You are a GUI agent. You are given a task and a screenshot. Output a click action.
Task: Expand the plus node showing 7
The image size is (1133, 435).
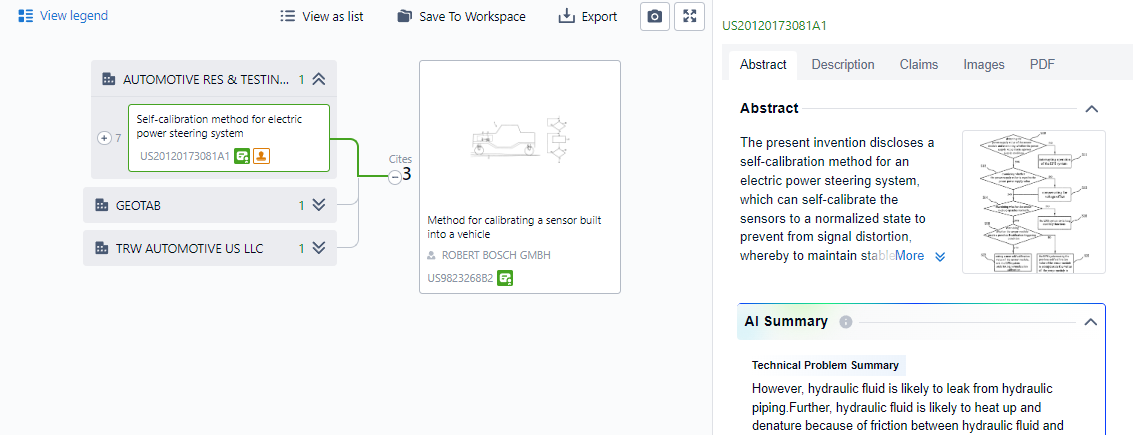pyautogui.click(x=104, y=138)
